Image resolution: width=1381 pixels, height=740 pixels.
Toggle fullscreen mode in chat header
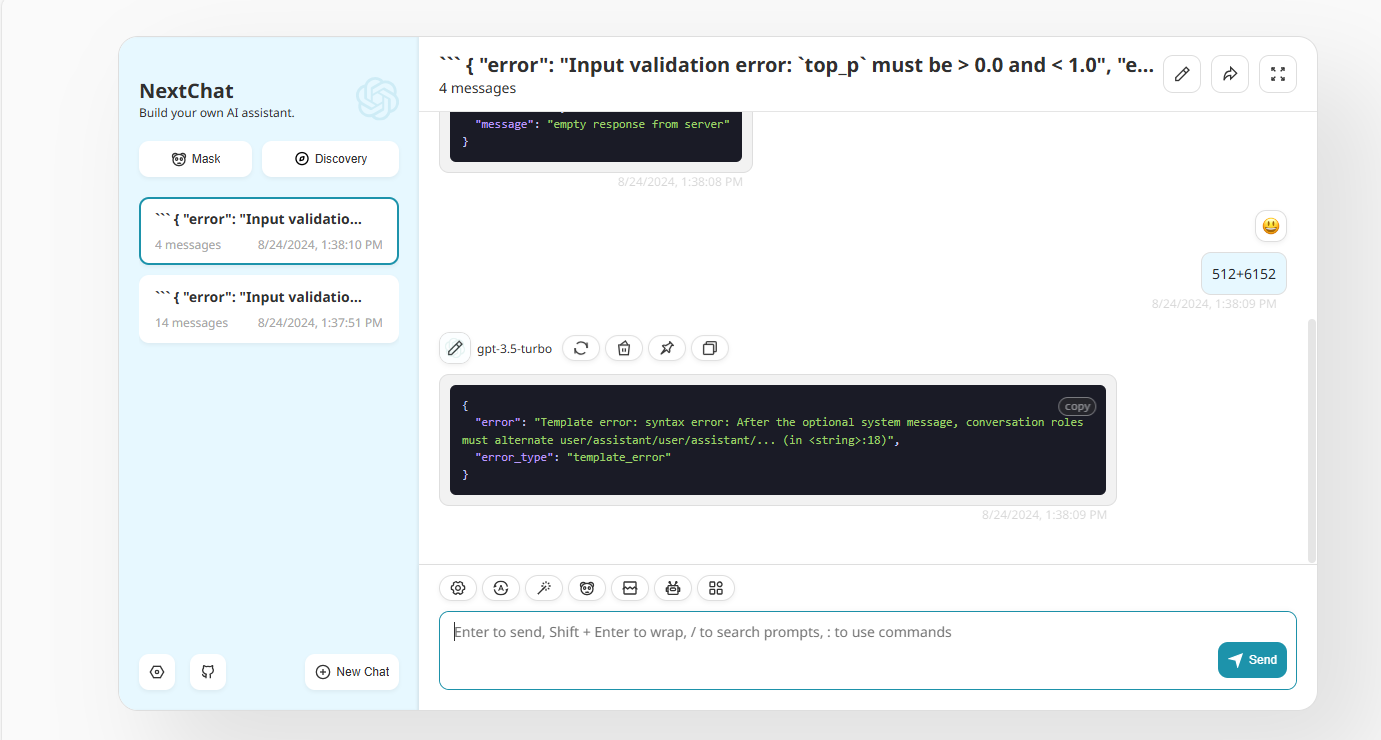coord(1277,74)
